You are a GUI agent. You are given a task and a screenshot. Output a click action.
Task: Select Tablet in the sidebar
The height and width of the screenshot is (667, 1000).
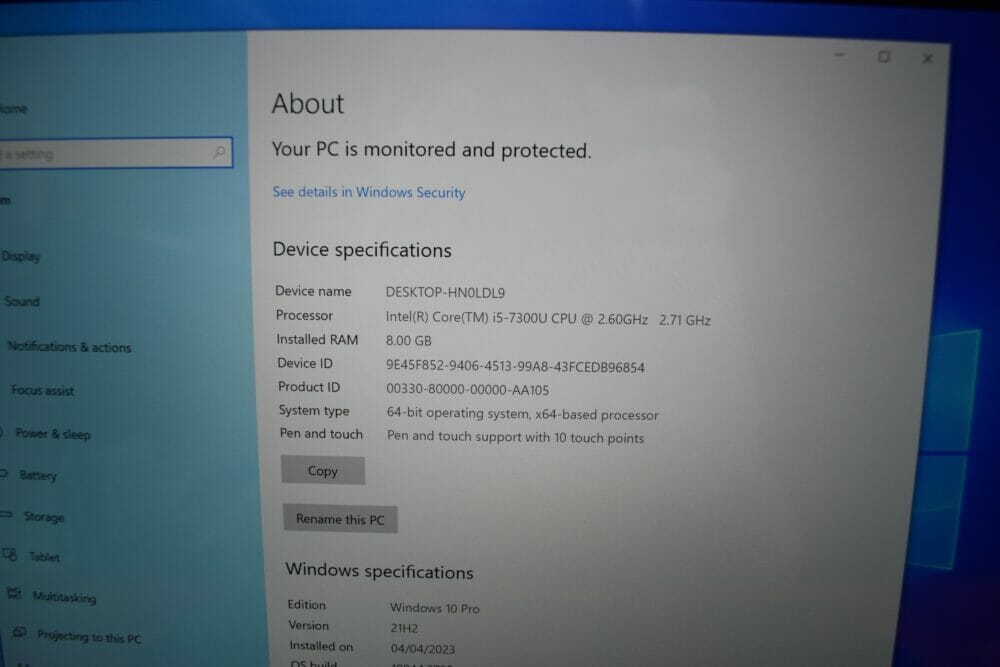click(x=45, y=557)
